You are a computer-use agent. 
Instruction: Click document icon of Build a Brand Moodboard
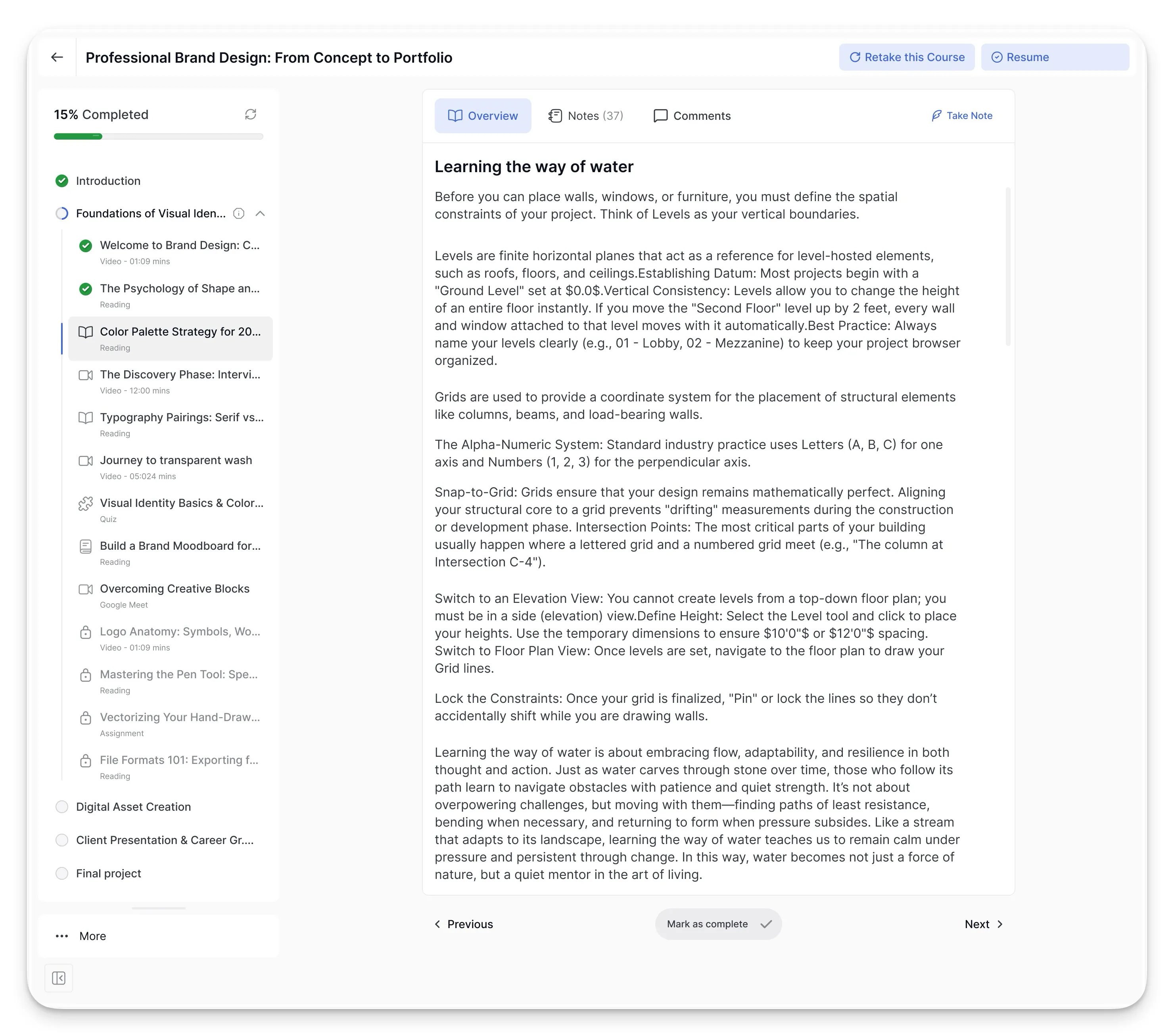(86, 546)
